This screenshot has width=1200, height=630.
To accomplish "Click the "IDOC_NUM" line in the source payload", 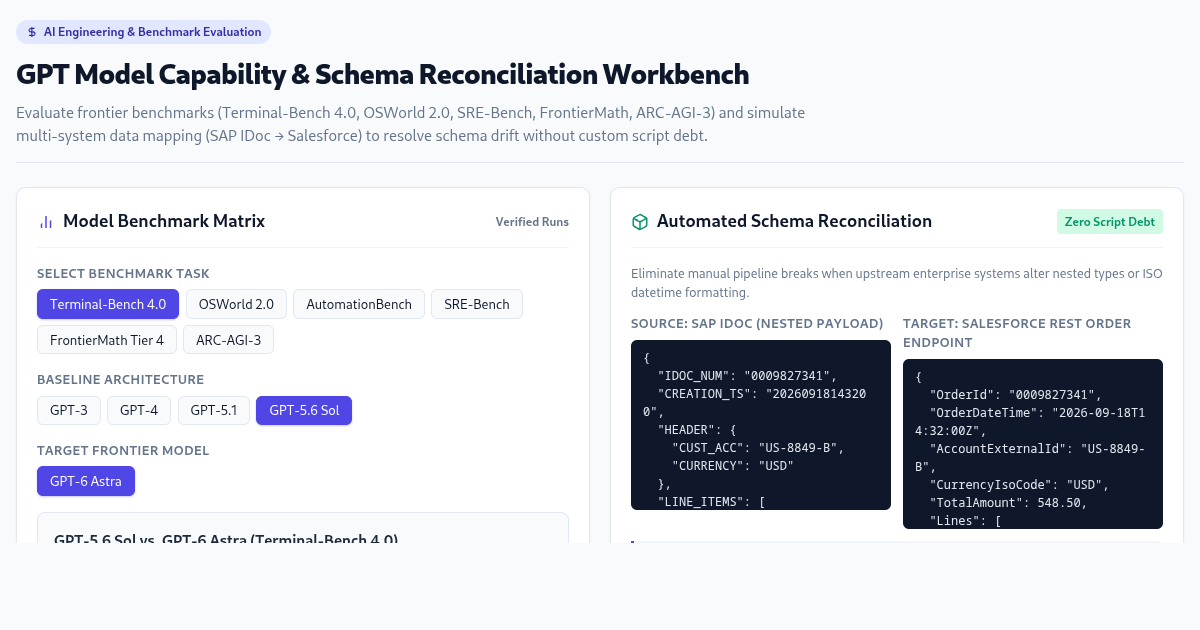I will click(x=747, y=375).
